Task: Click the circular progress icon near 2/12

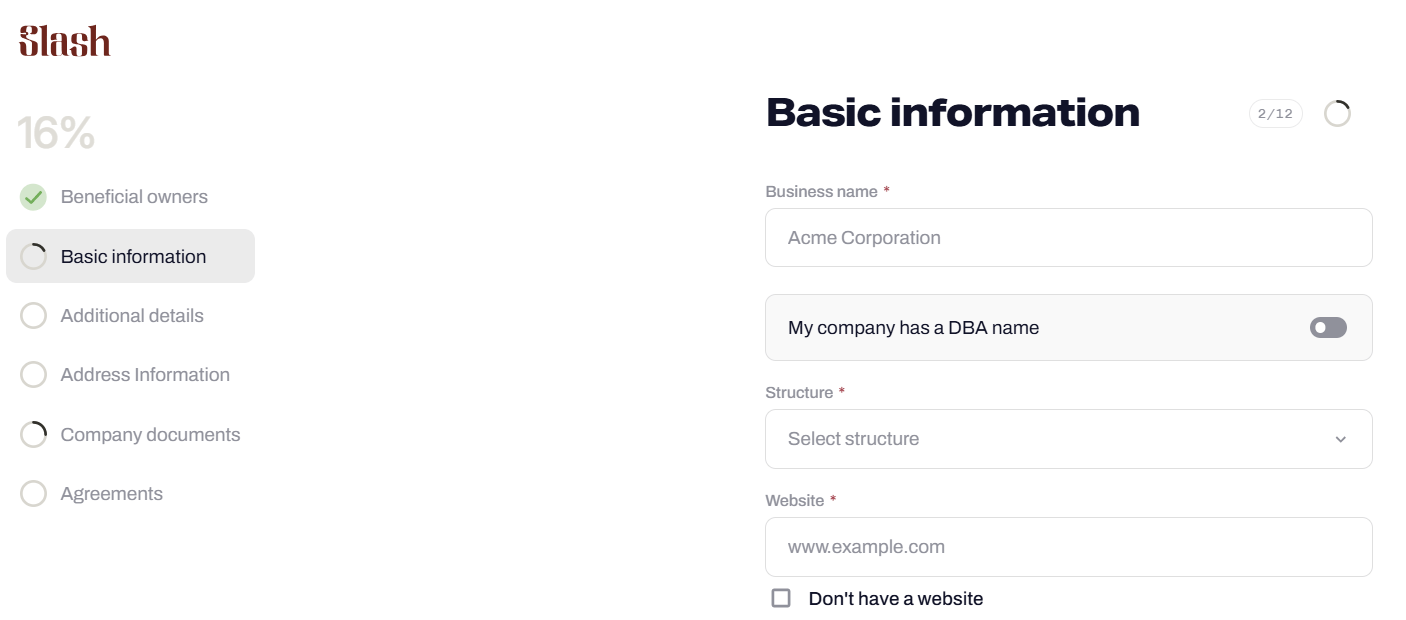Action: coord(1337,114)
